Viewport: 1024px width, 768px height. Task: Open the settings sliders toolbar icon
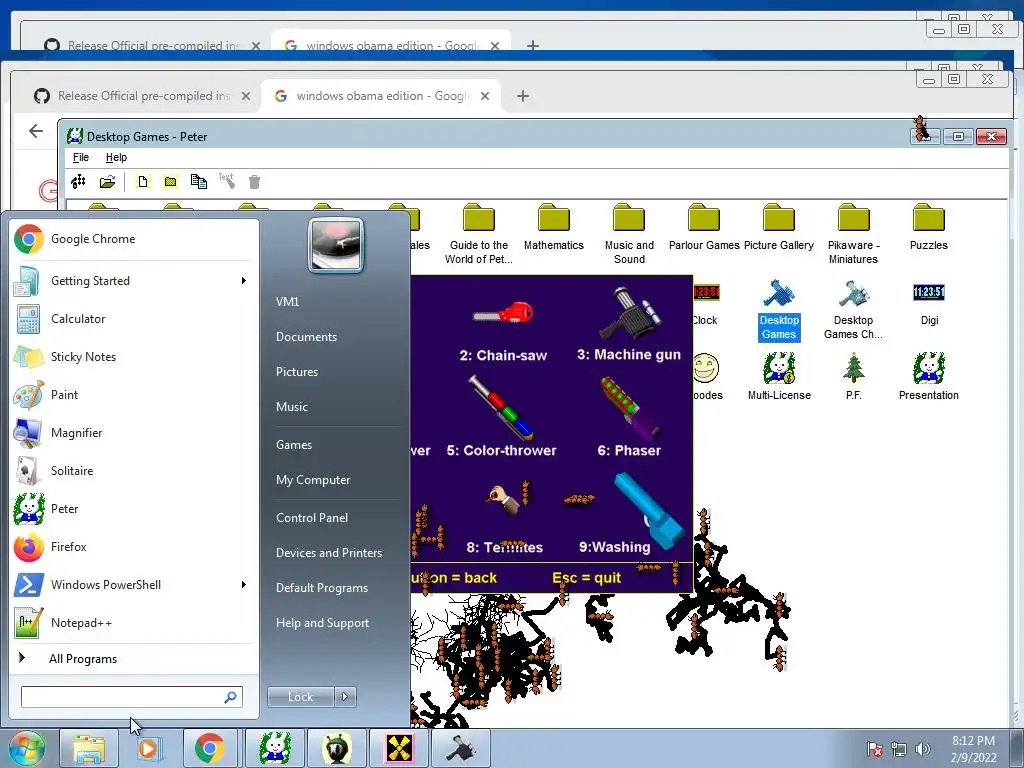click(x=78, y=182)
